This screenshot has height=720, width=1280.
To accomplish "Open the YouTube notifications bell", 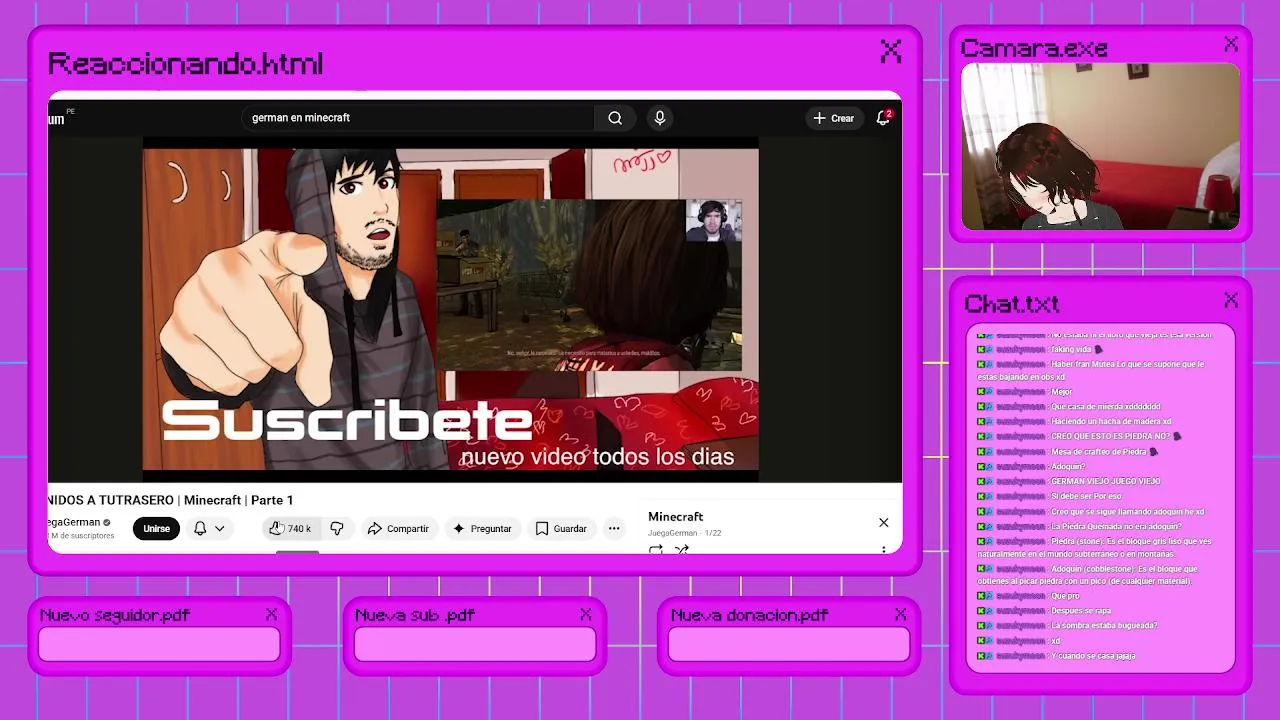I will click(x=883, y=118).
